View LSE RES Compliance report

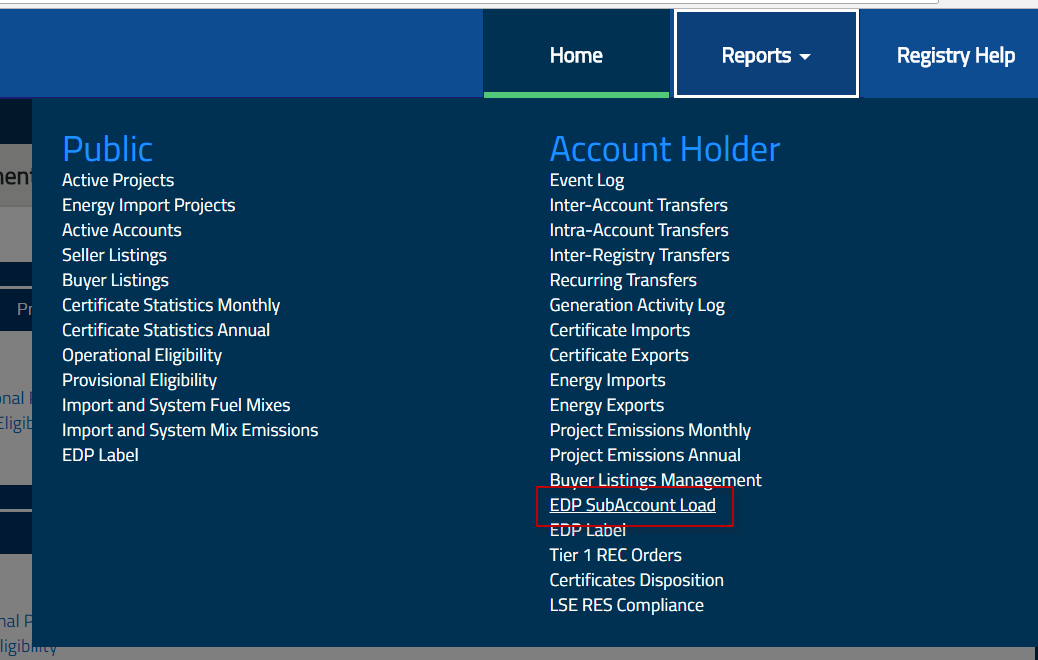(x=626, y=605)
